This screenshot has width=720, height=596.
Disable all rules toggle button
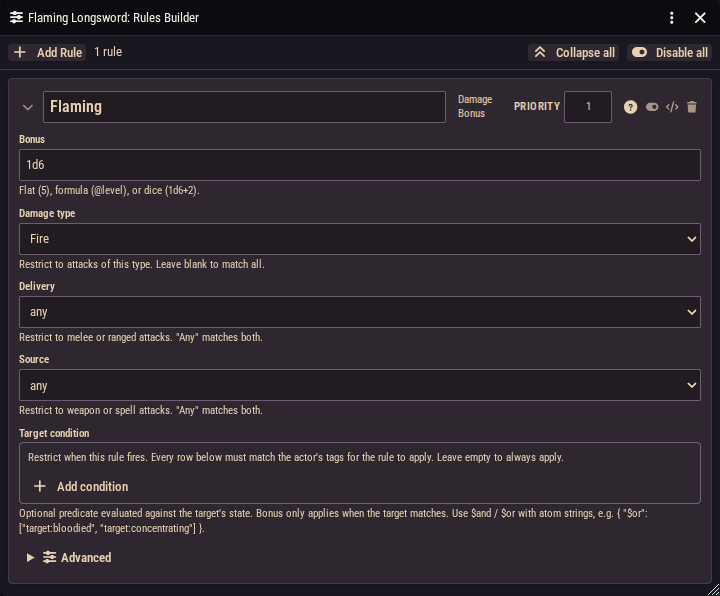pos(669,52)
